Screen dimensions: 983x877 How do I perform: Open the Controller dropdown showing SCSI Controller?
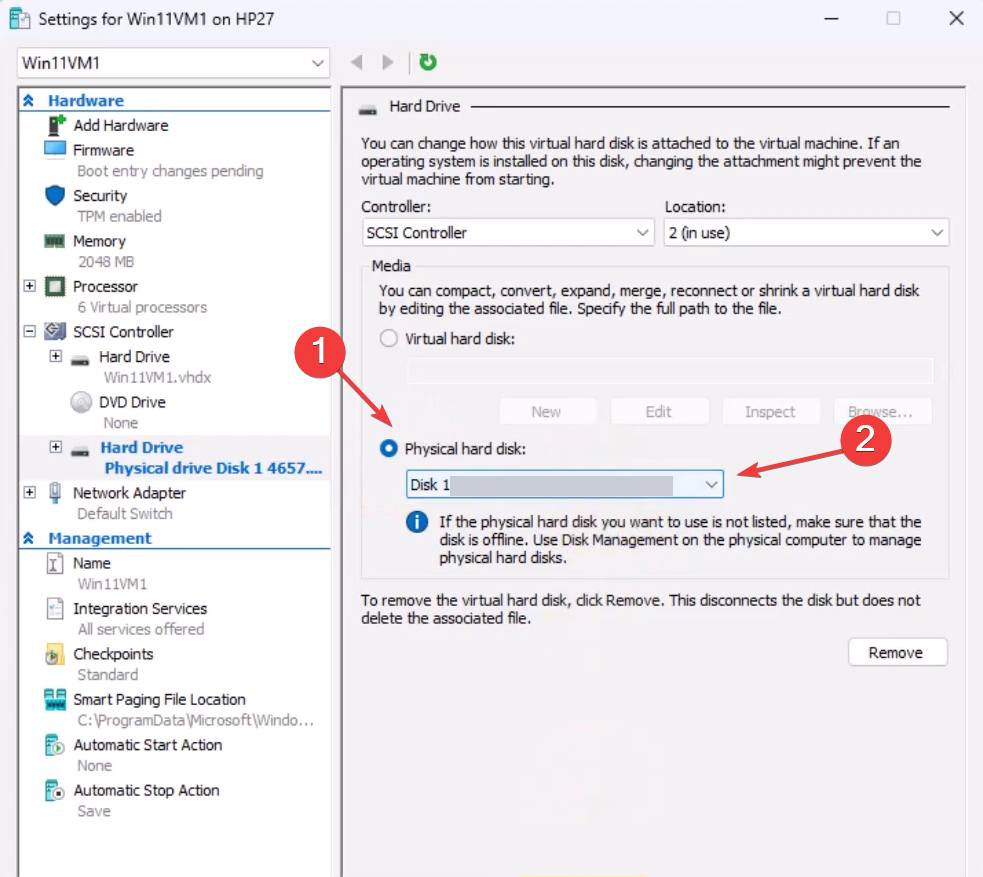point(508,233)
